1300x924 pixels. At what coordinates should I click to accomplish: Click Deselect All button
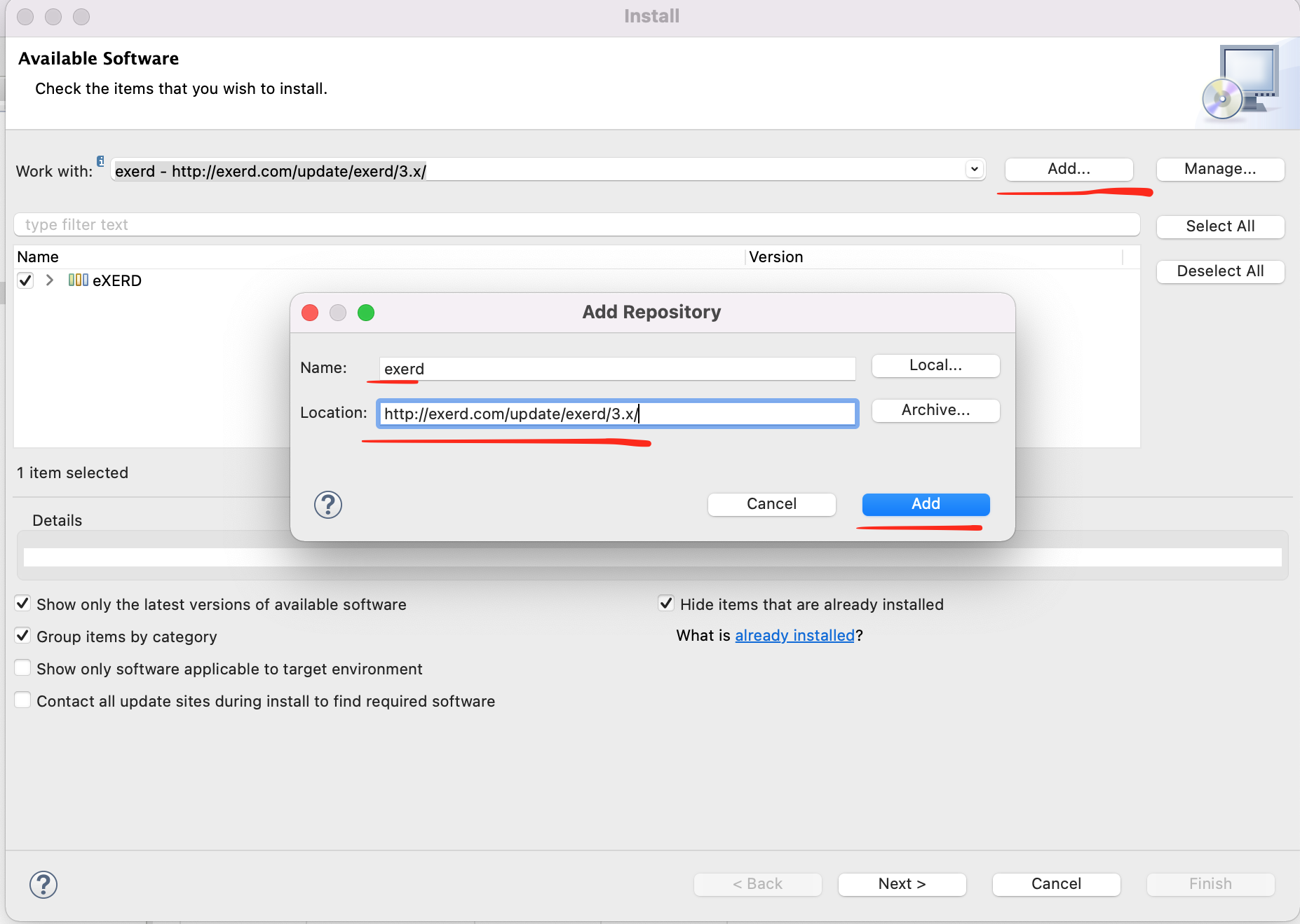[x=1220, y=271]
